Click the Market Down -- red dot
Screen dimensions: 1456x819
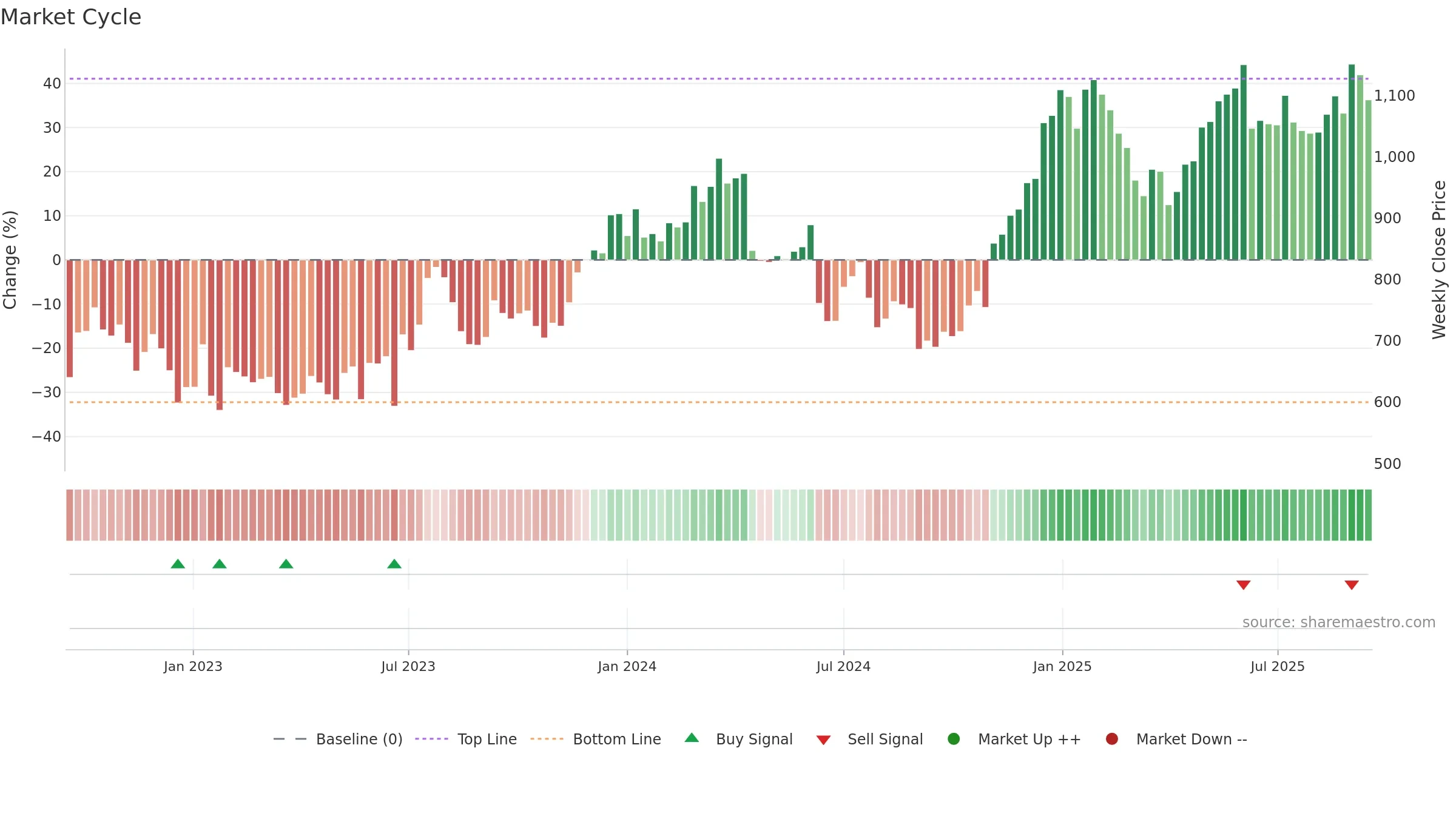[x=1112, y=739]
